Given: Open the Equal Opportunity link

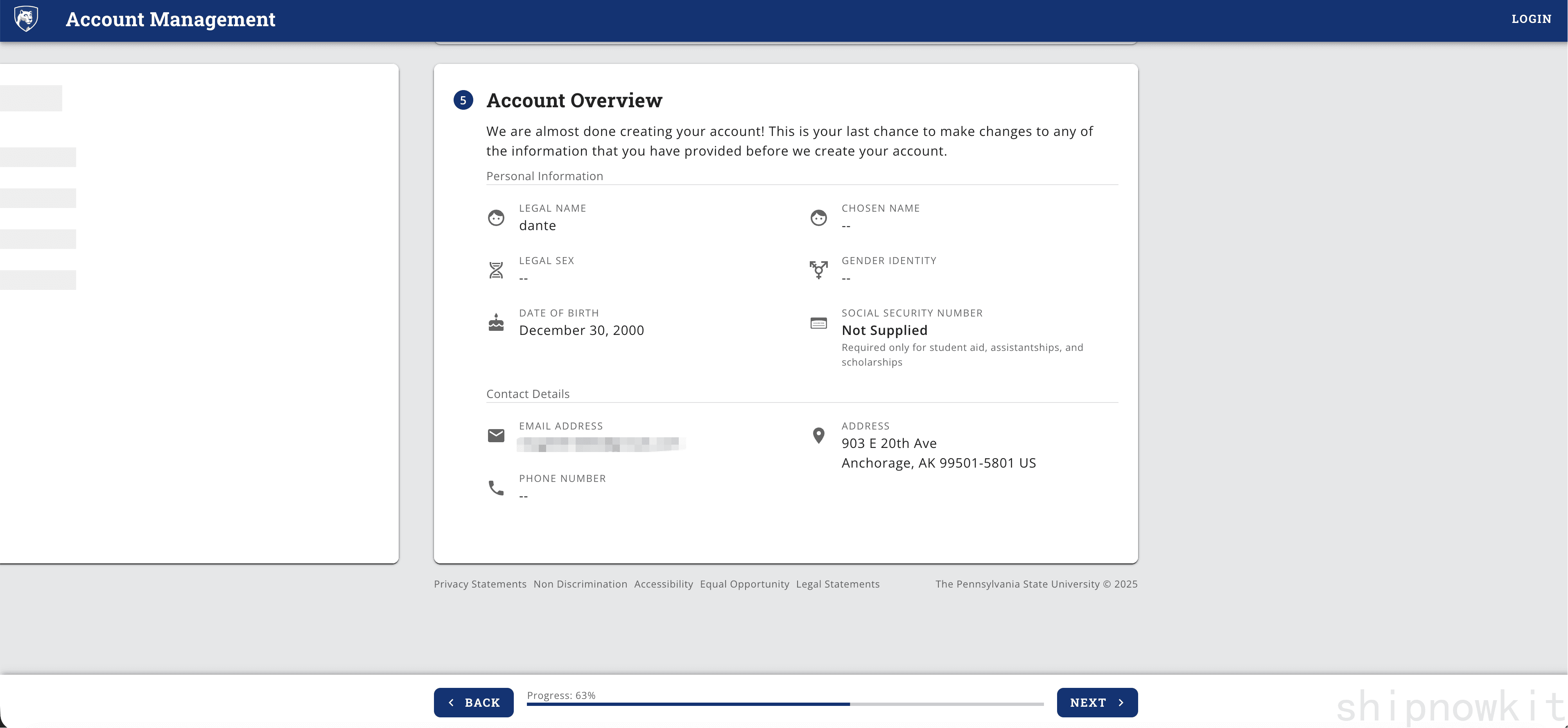Looking at the screenshot, I should 744,584.
